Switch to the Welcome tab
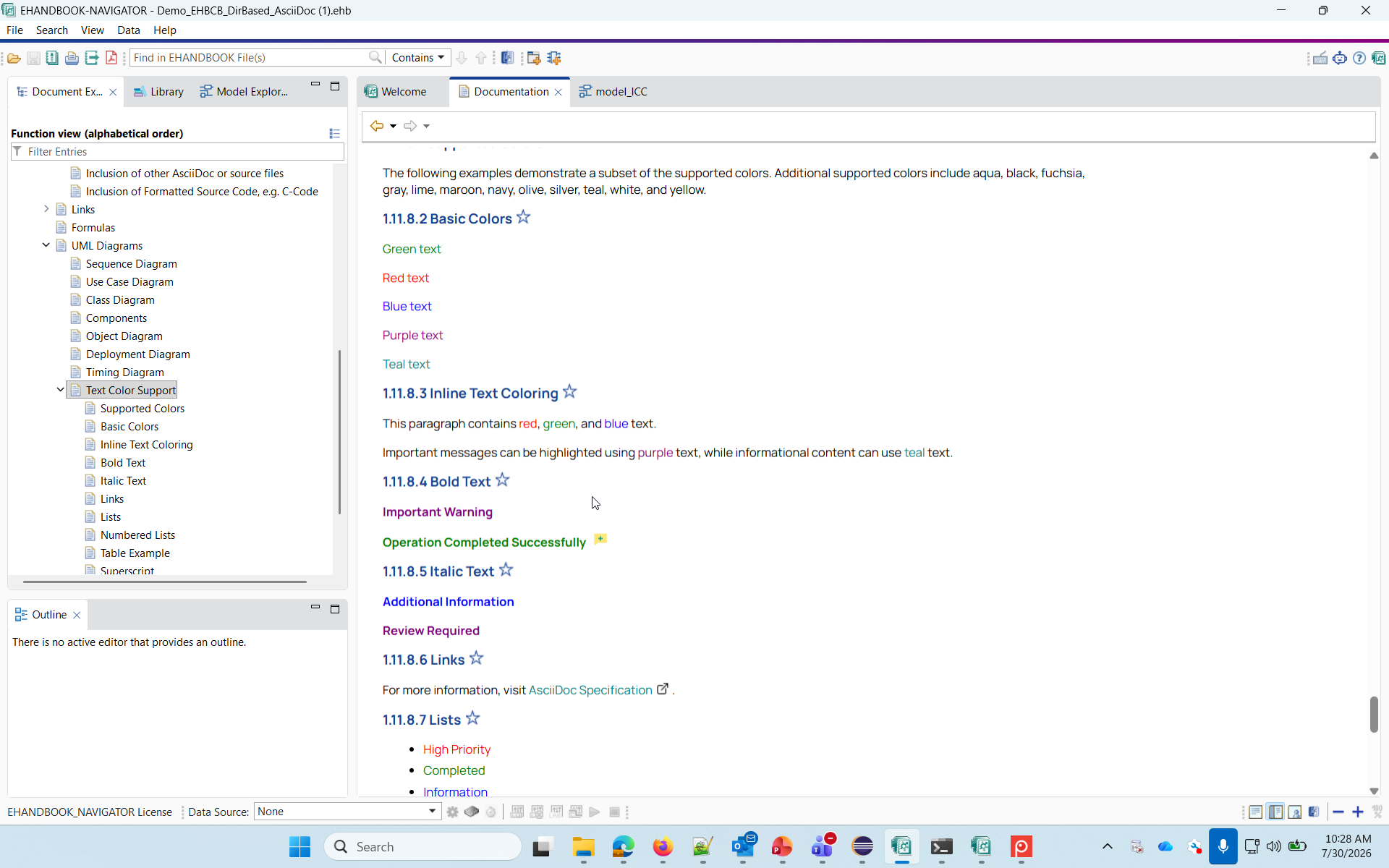 (396, 92)
